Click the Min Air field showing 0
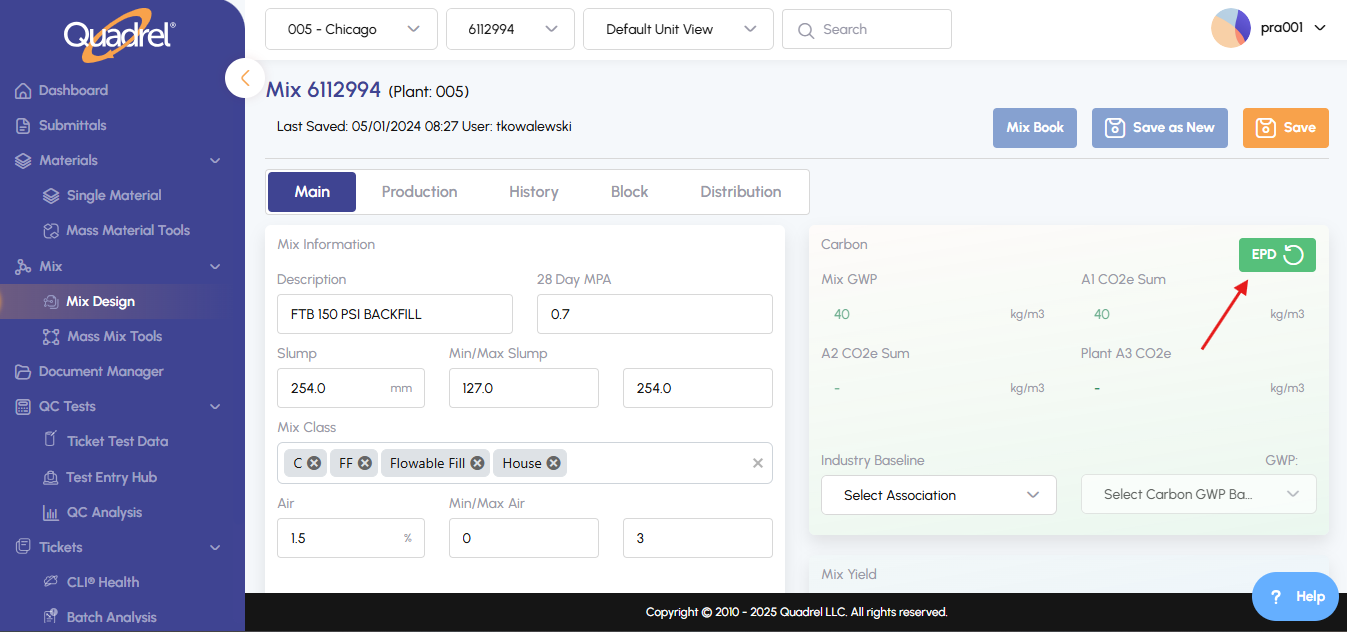 [x=524, y=538]
